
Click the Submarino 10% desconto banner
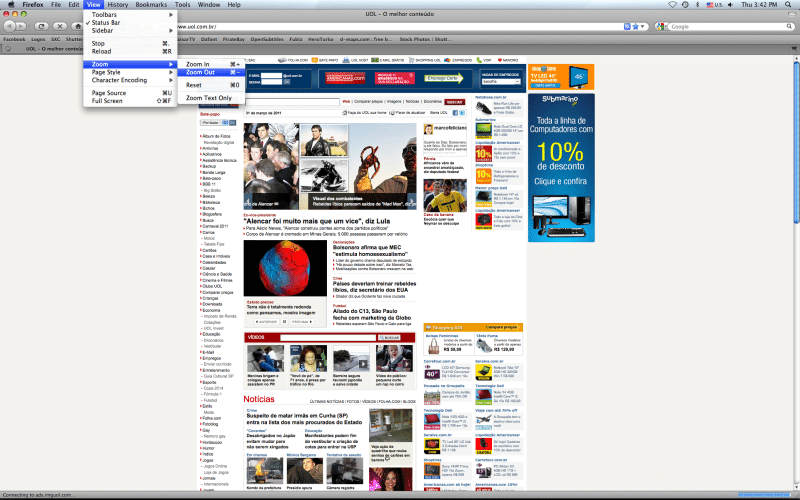561,167
